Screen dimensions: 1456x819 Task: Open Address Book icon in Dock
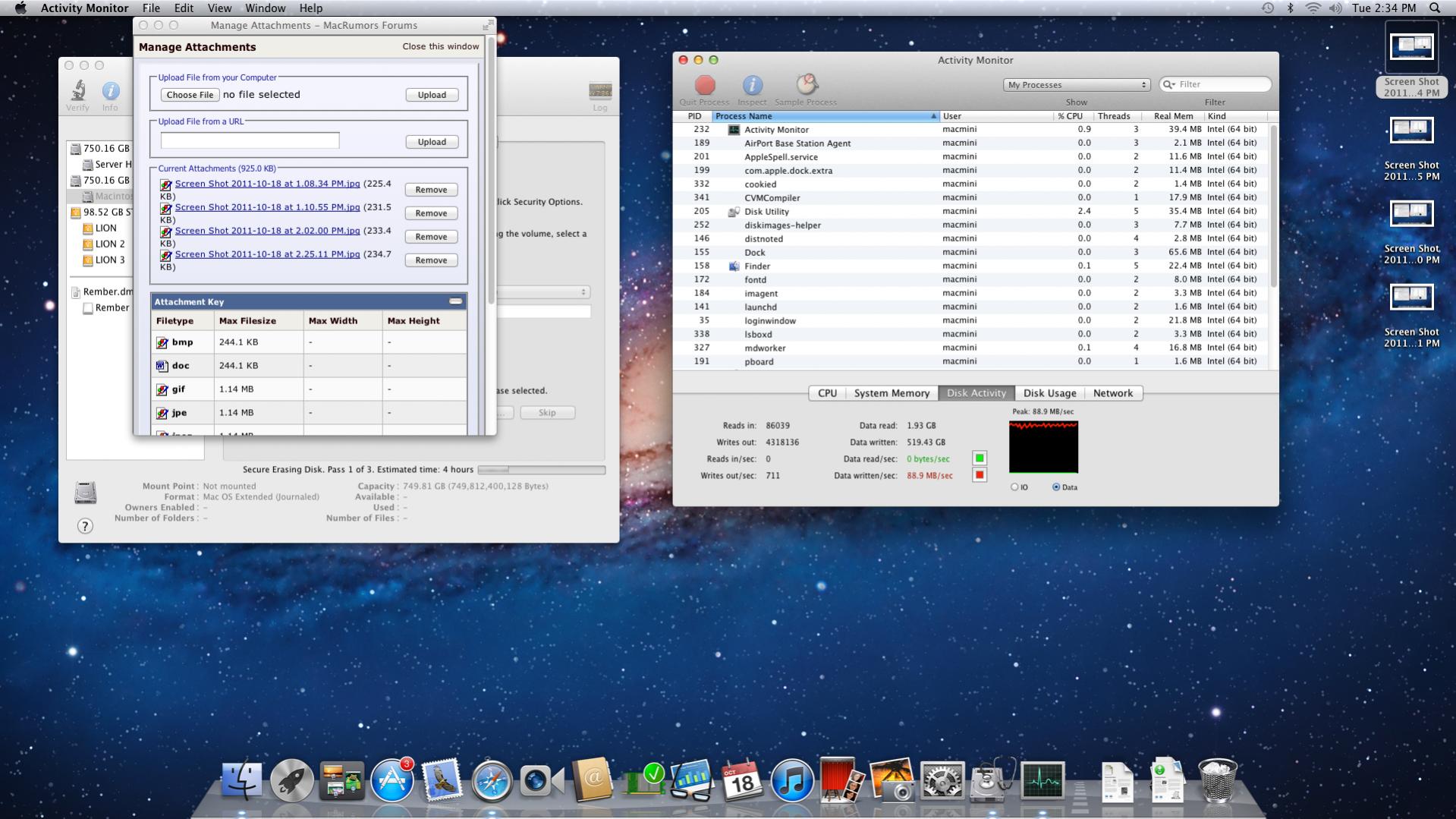(593, 780)
